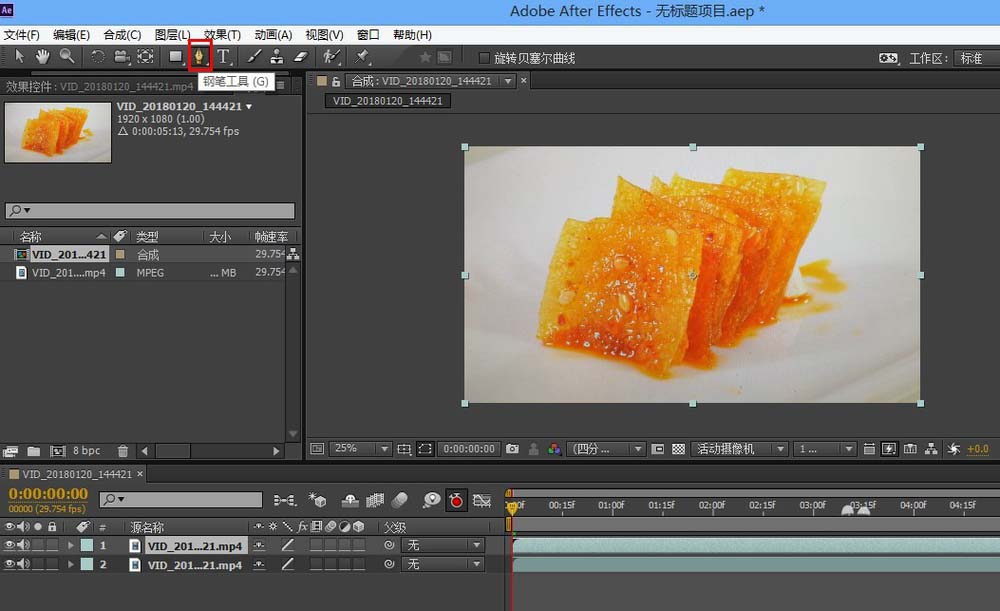1000x611 pixels.
Task: Expand layer 1 properties triangle
Action: 71,545
